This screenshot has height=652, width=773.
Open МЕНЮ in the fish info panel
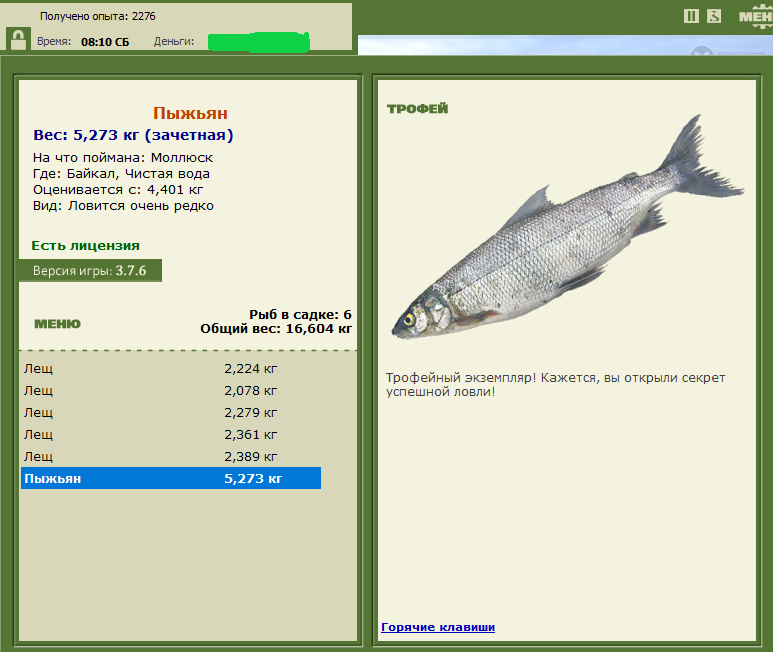(57, 324)
